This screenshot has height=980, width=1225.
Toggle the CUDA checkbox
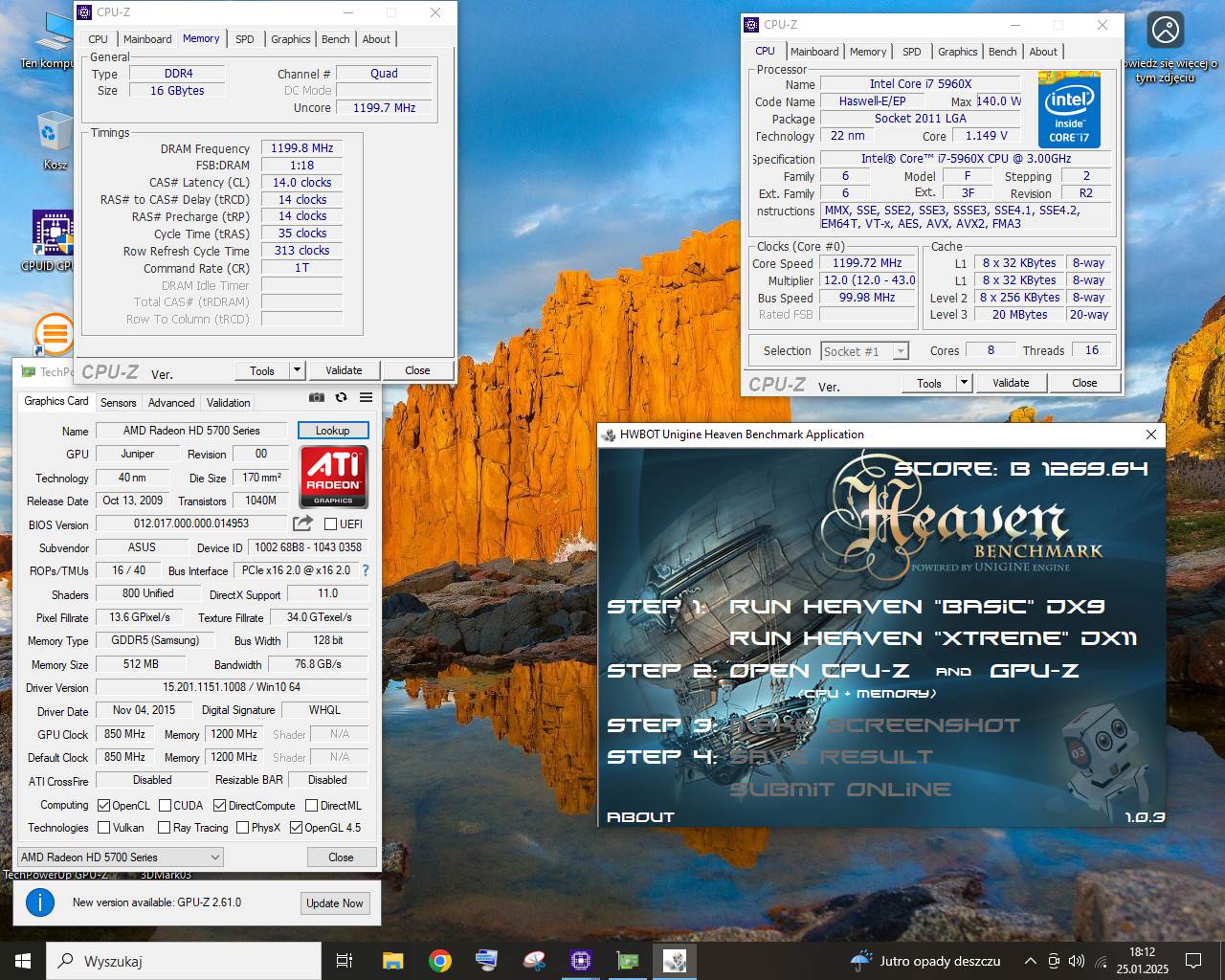165,806
